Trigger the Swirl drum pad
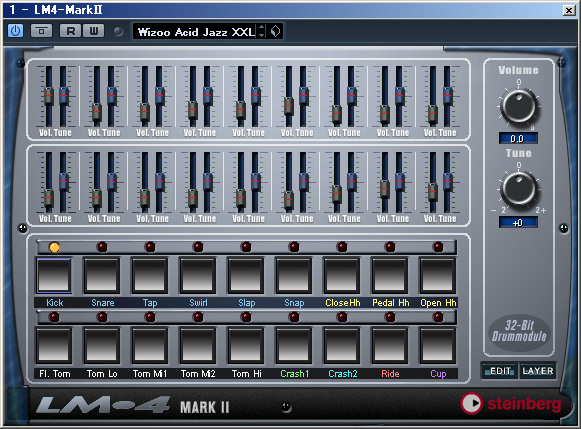 point(198,276)
